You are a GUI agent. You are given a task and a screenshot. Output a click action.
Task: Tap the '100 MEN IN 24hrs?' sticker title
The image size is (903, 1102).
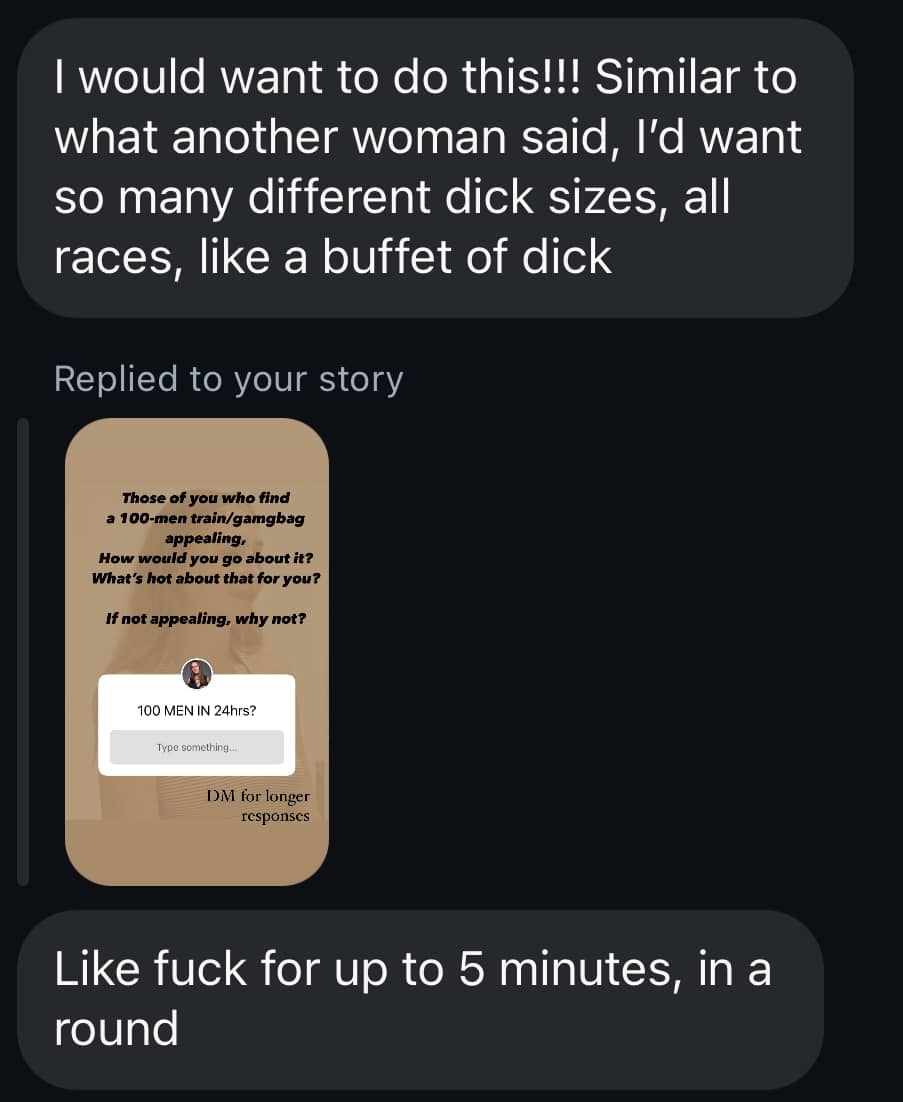197,711
